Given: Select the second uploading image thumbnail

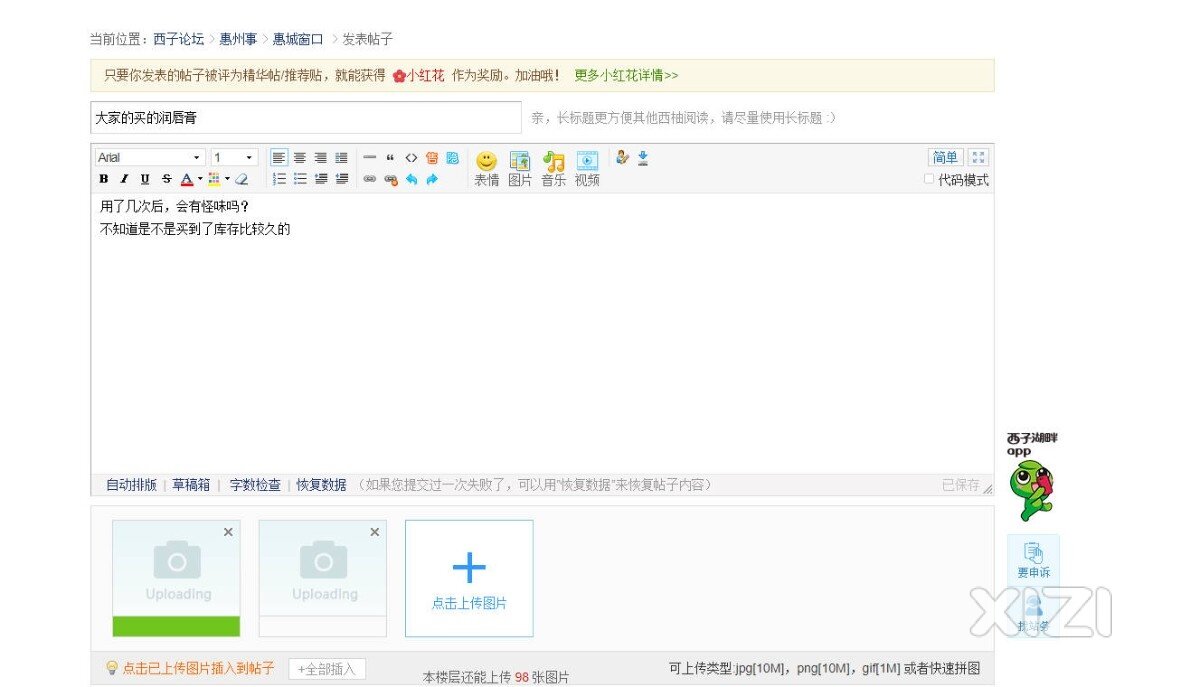Looking at the screenshot, I should (x=323, y=578).
